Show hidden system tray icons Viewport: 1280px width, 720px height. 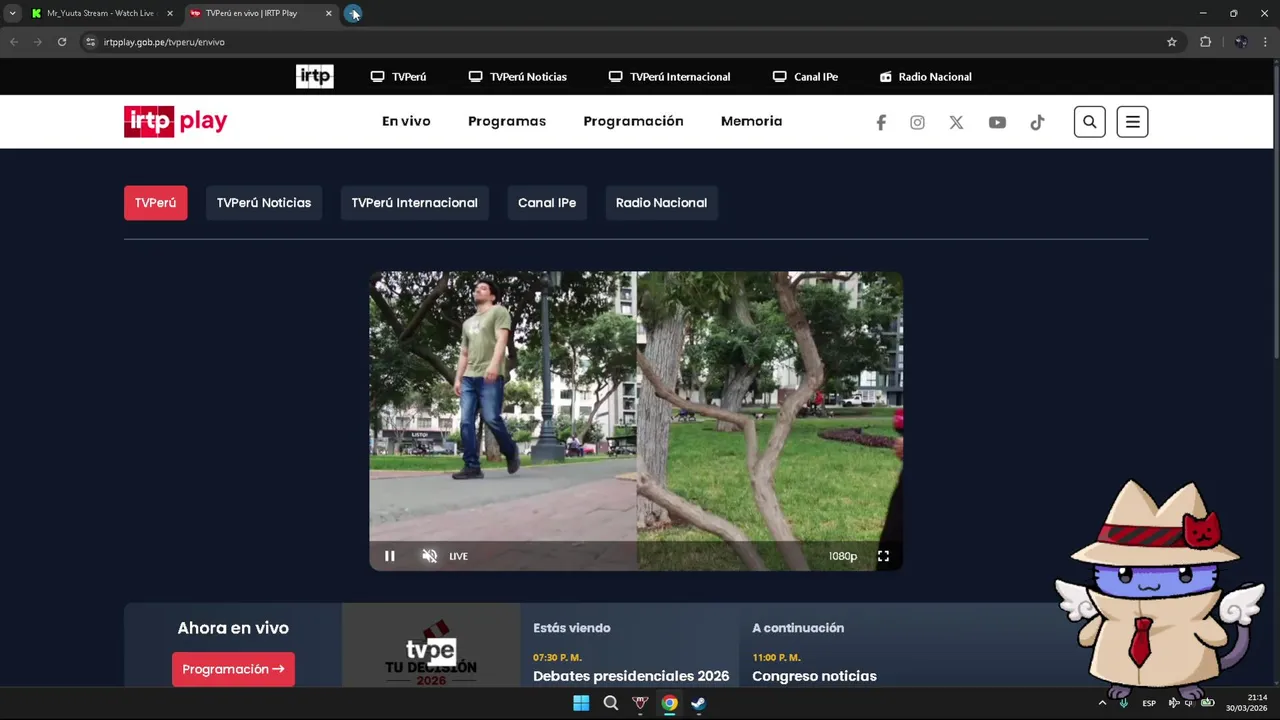click(1102, 703)
